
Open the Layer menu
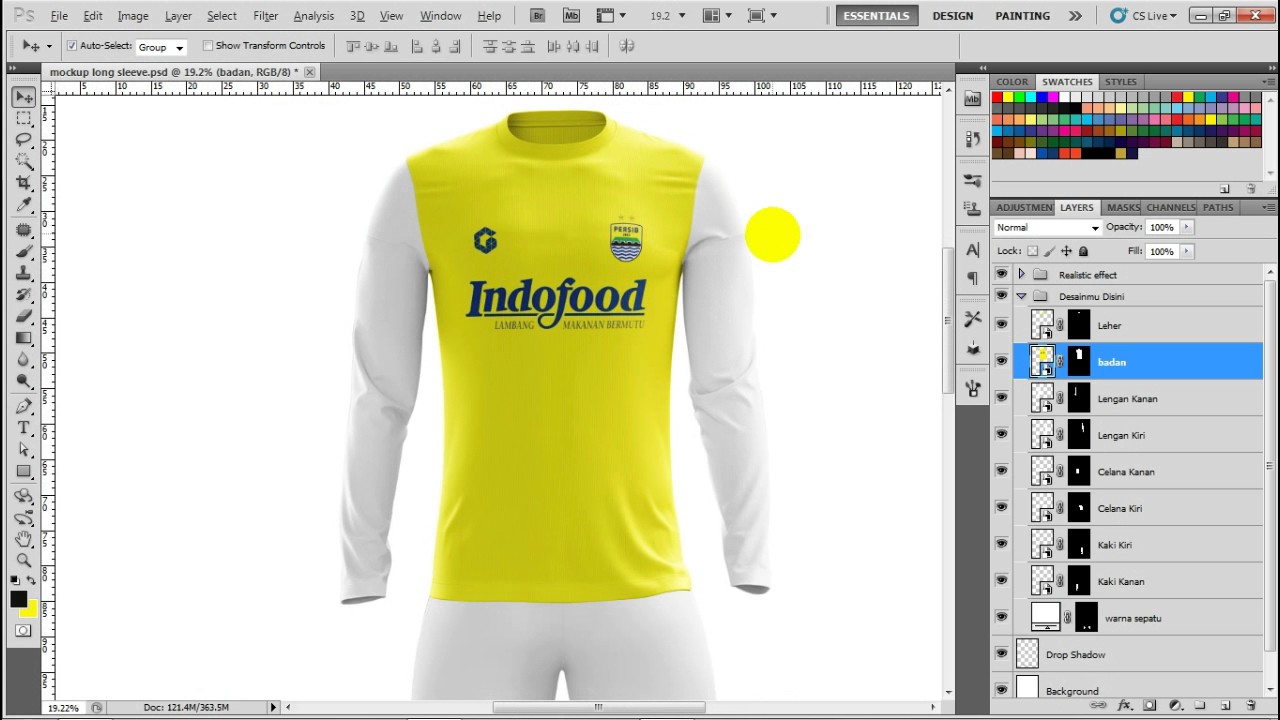pyautogui.click(x=178, y=16)
